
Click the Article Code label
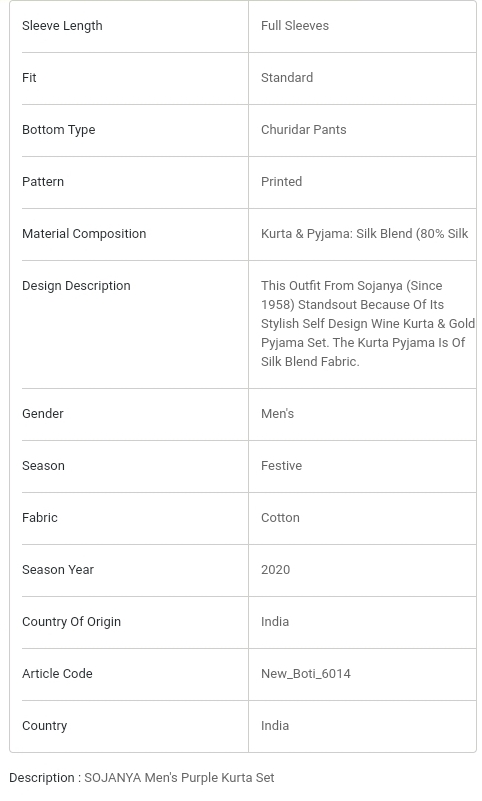coord(57,674)
